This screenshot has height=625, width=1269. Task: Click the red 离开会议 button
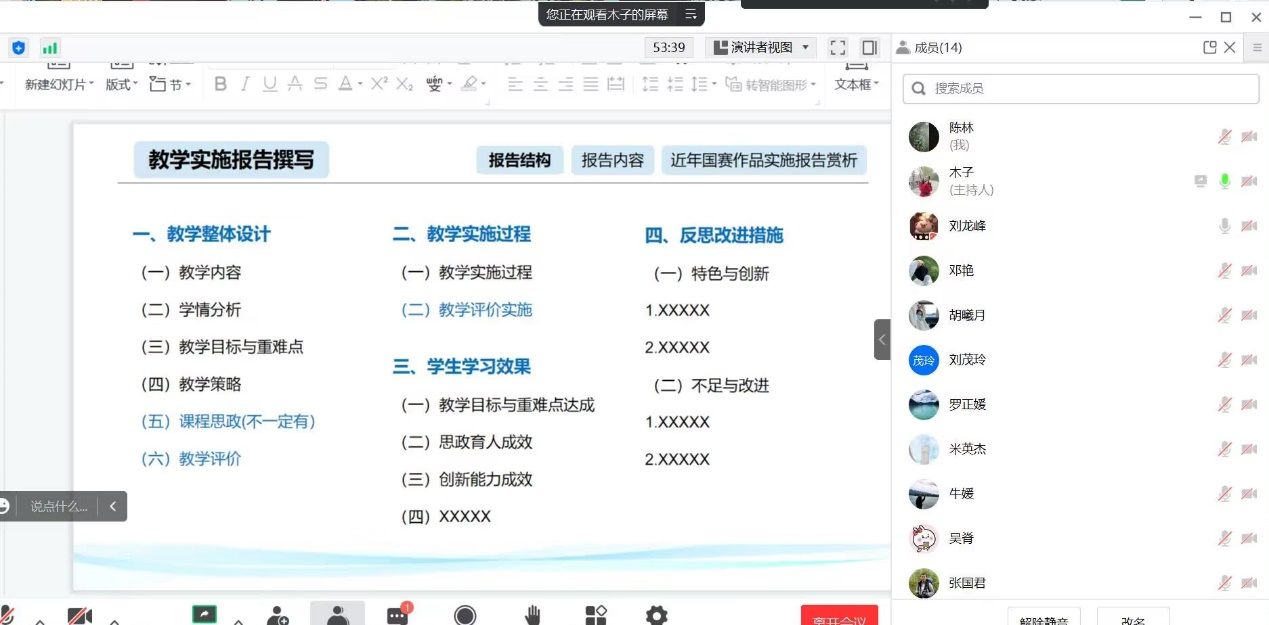point(839,617)
